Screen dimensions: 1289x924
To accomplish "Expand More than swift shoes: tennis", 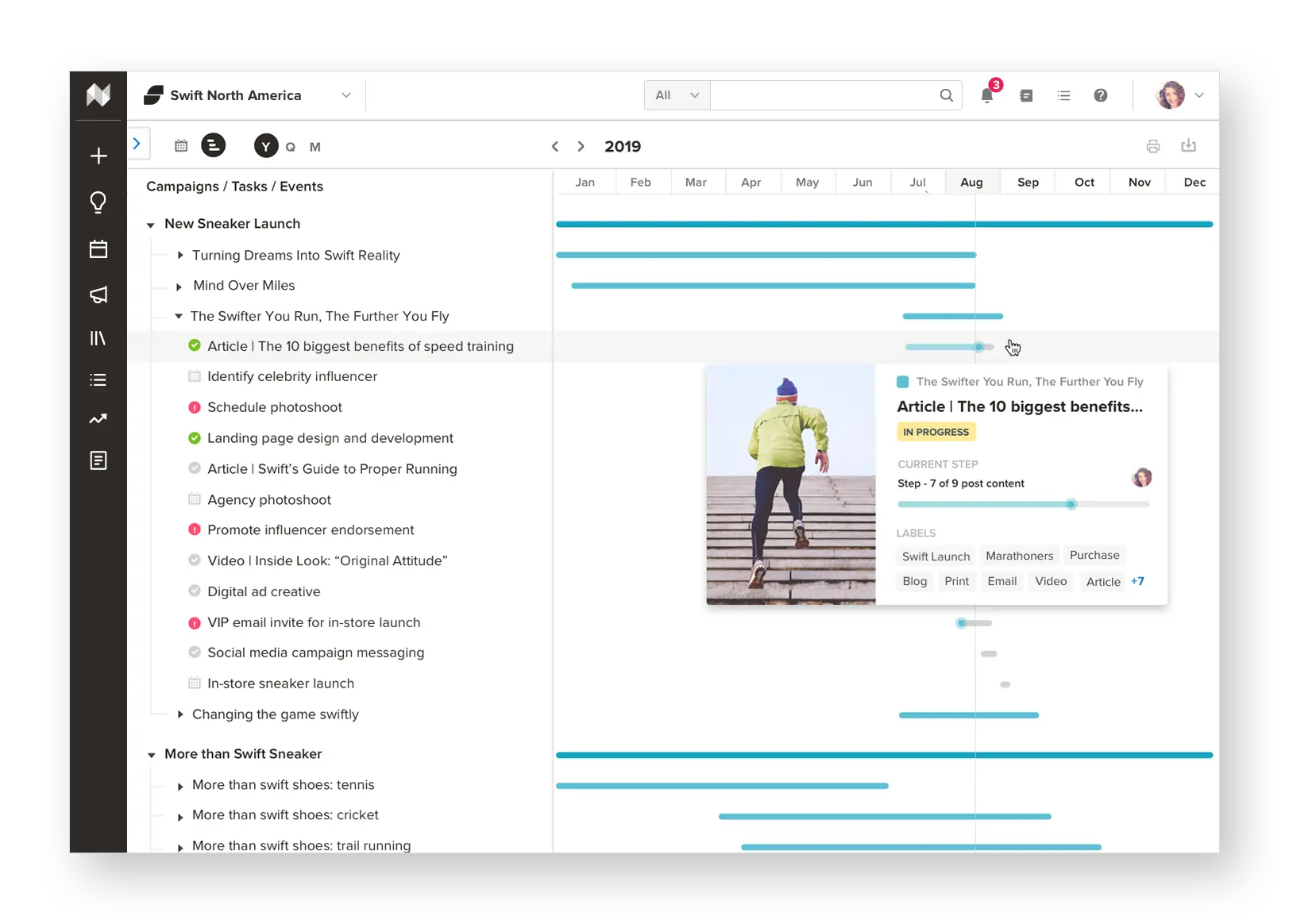I will click(x=180, y=786).
